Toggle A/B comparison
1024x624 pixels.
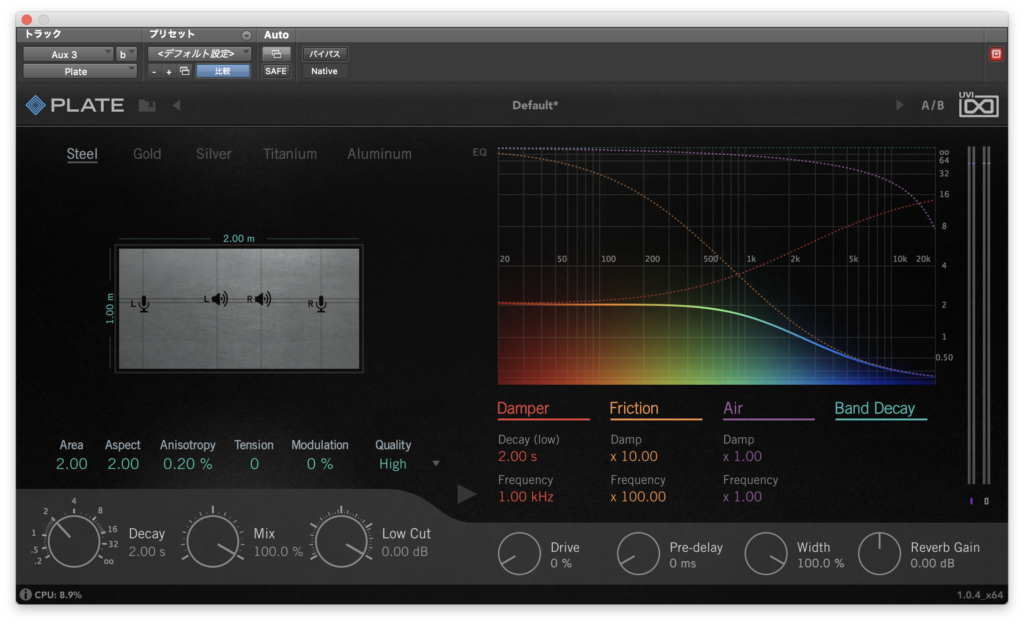pos(933,105)
